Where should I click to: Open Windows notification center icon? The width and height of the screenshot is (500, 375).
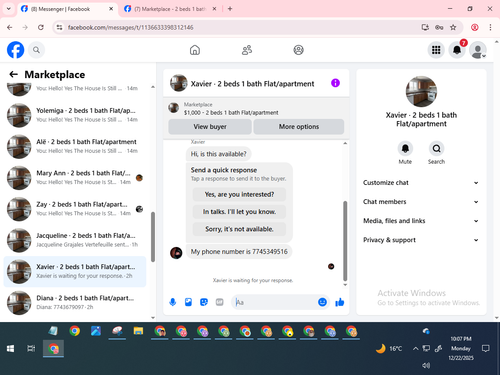(x=486, y=349)
